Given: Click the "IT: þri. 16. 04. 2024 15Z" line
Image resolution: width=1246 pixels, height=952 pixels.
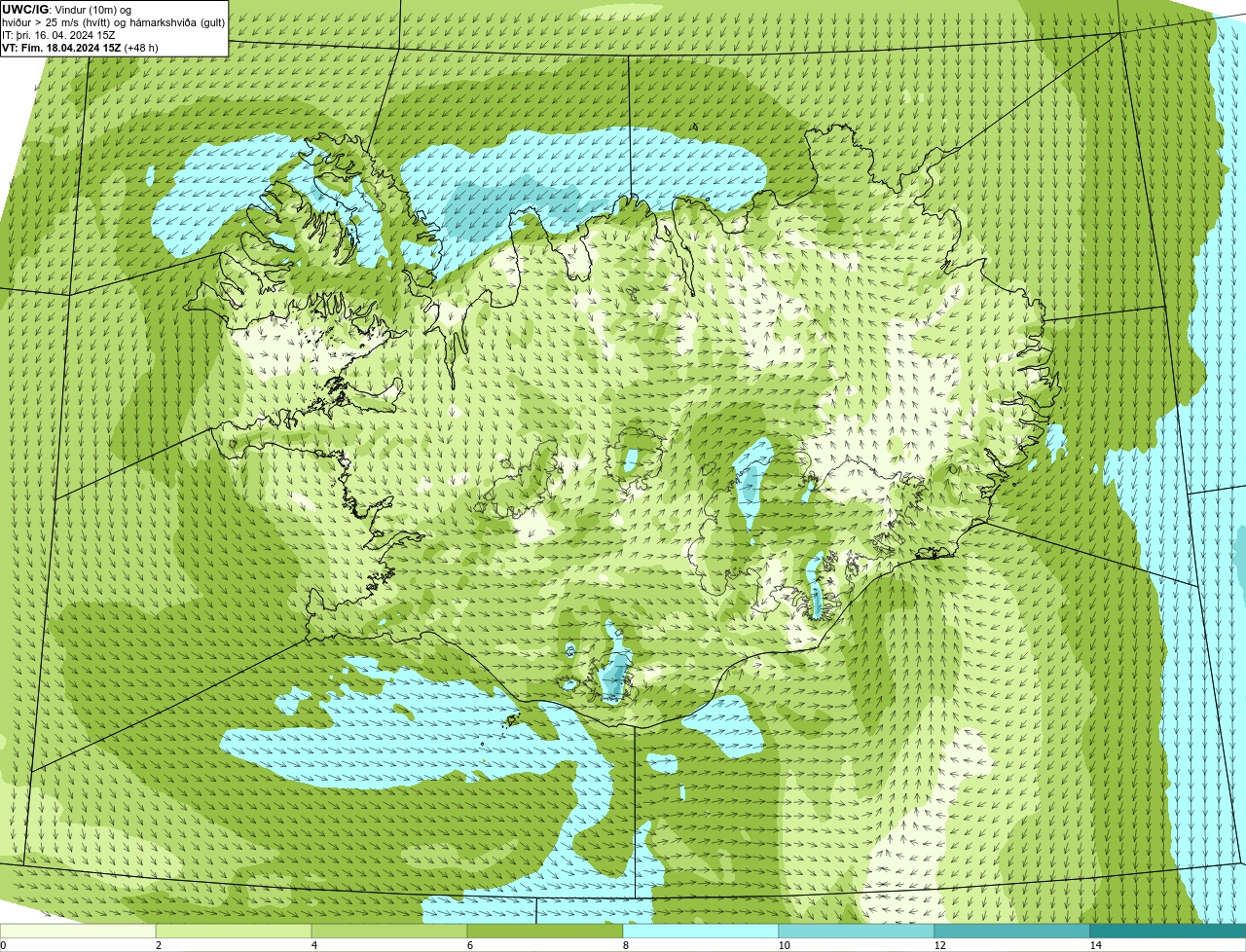Looking at the screenshot, I should (x=58, y=35).
